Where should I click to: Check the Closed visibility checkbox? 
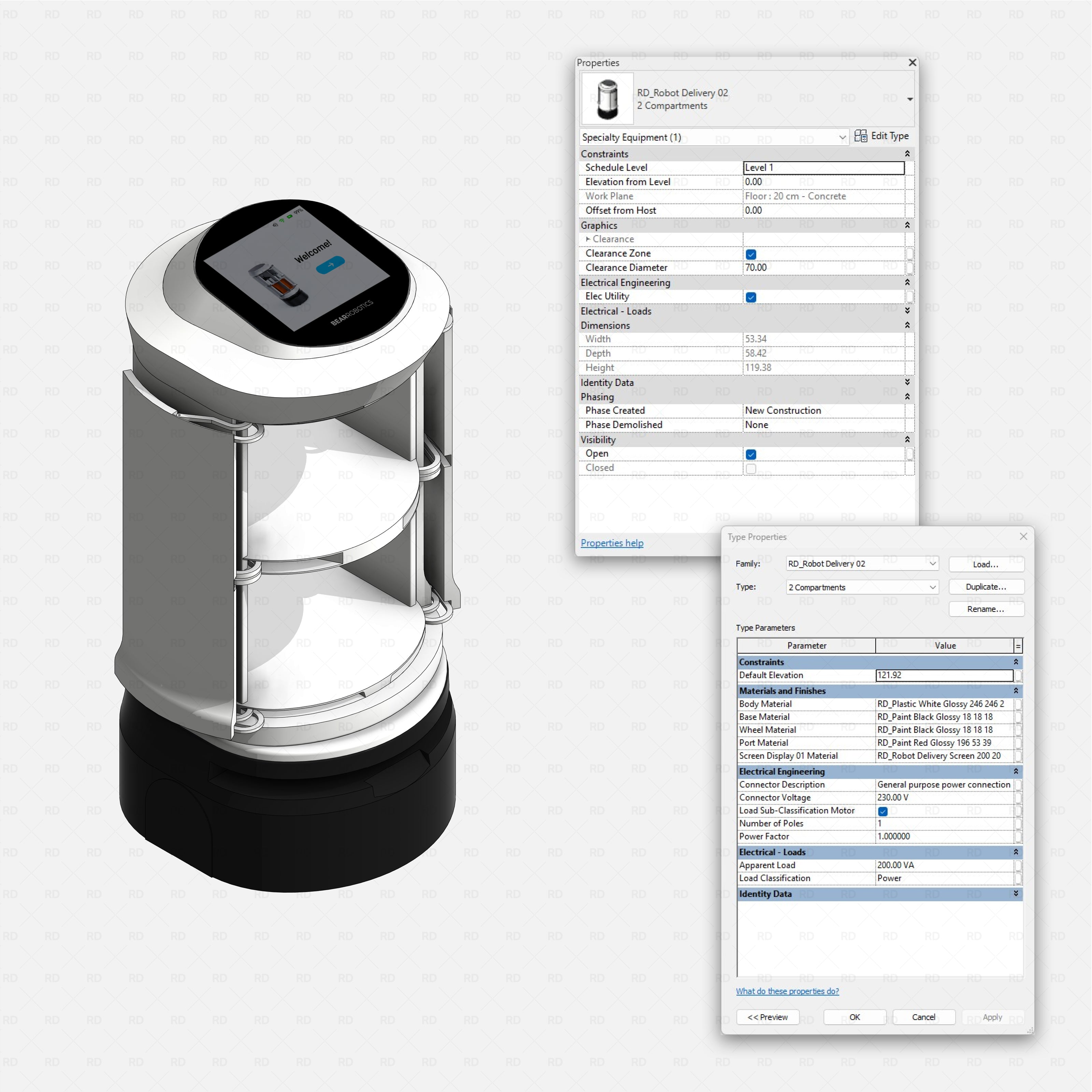(x=751, y=469)
